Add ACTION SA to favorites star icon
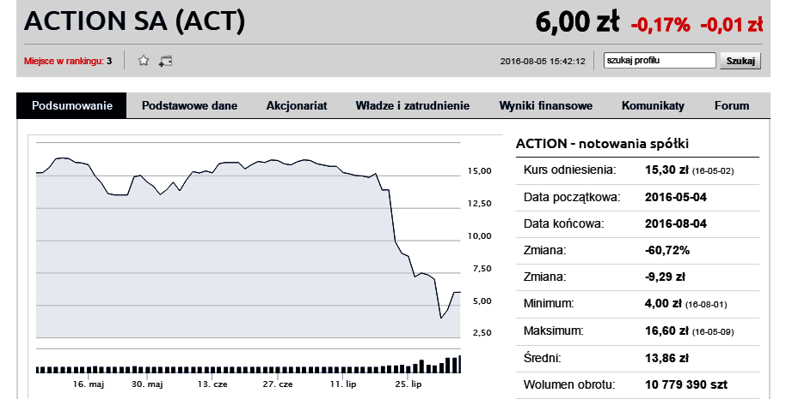 pos(143,61)
